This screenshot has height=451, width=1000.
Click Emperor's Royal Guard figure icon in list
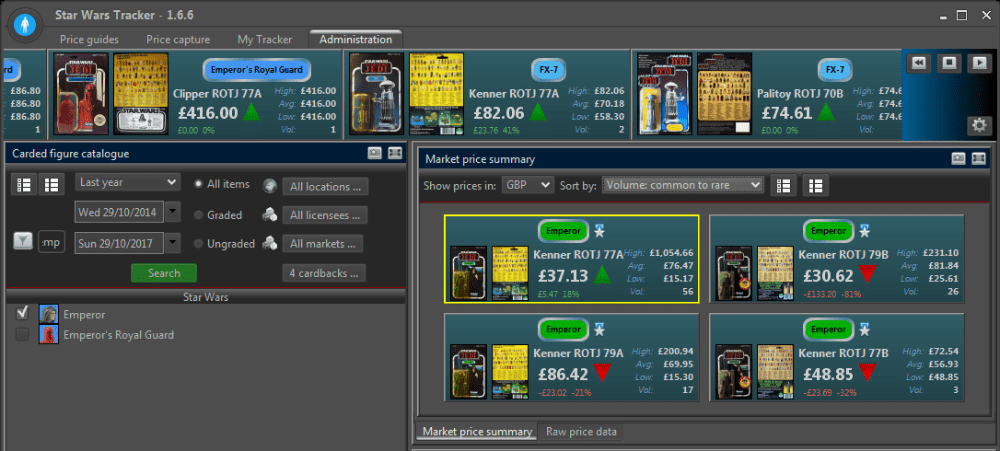pyautogui.click(x=48, y=334)
